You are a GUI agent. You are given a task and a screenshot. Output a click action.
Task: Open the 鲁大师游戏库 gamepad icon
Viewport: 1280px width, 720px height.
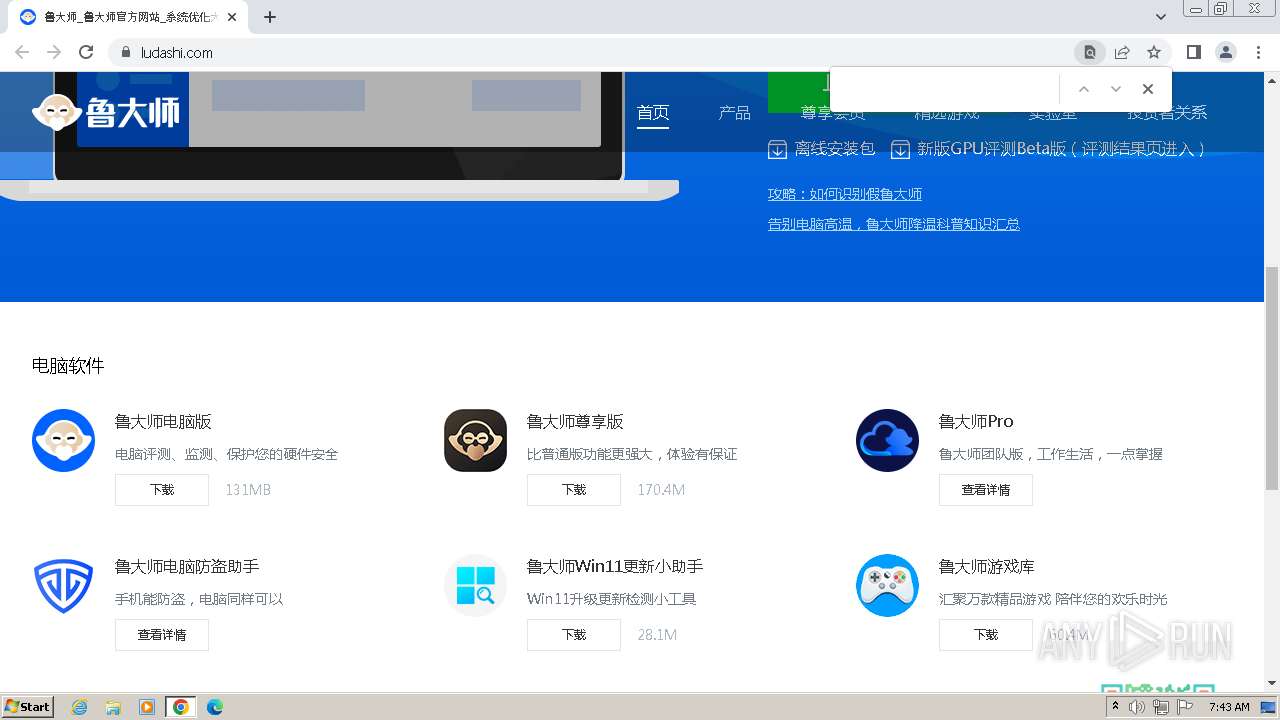pos(887,585)
